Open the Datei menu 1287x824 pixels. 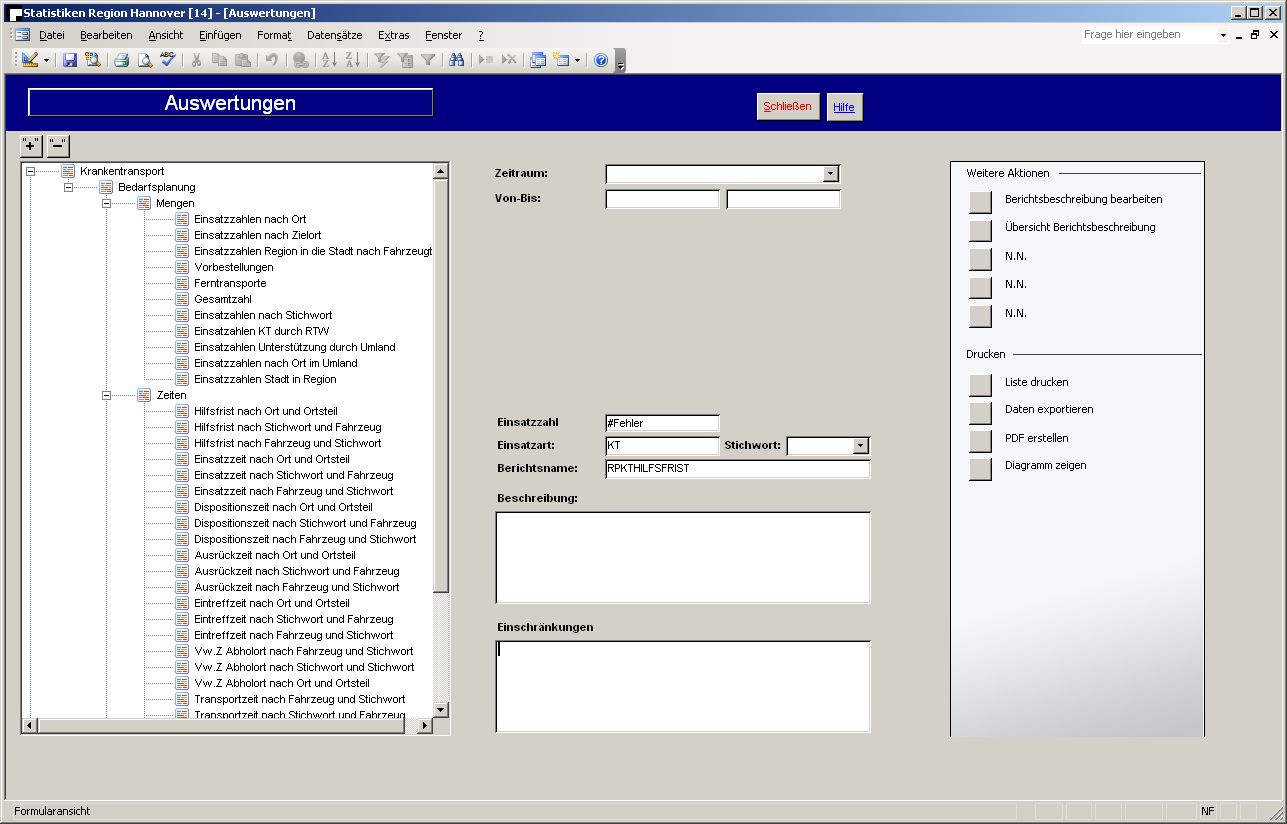52,35
